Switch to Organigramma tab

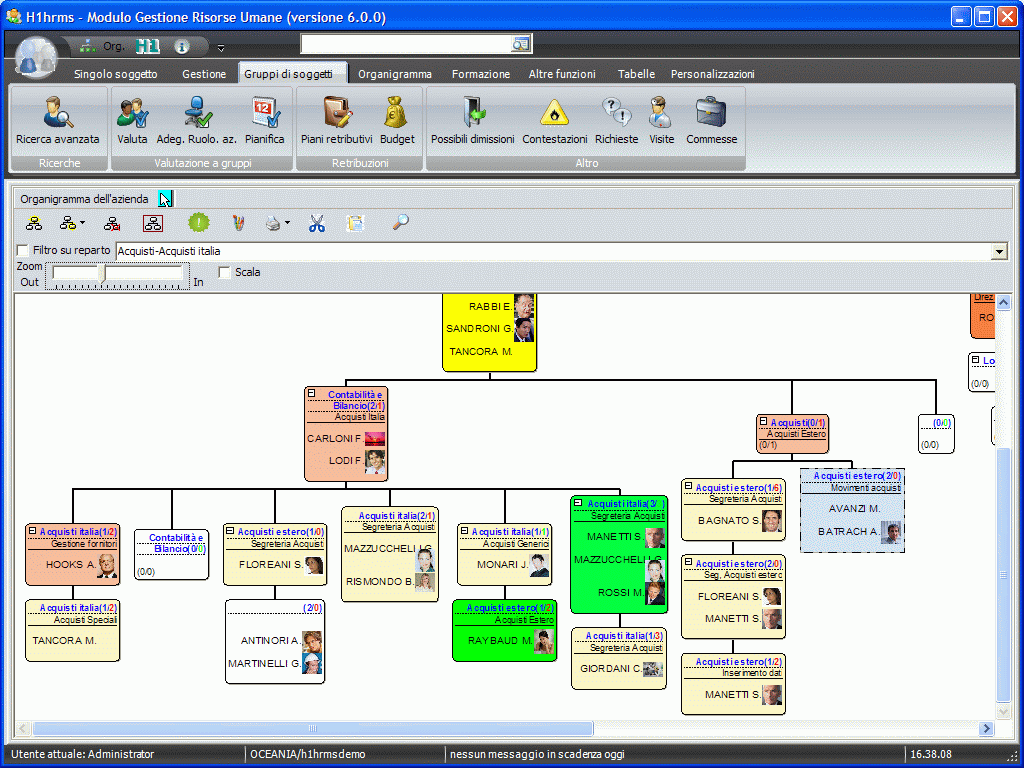point(394,74)
